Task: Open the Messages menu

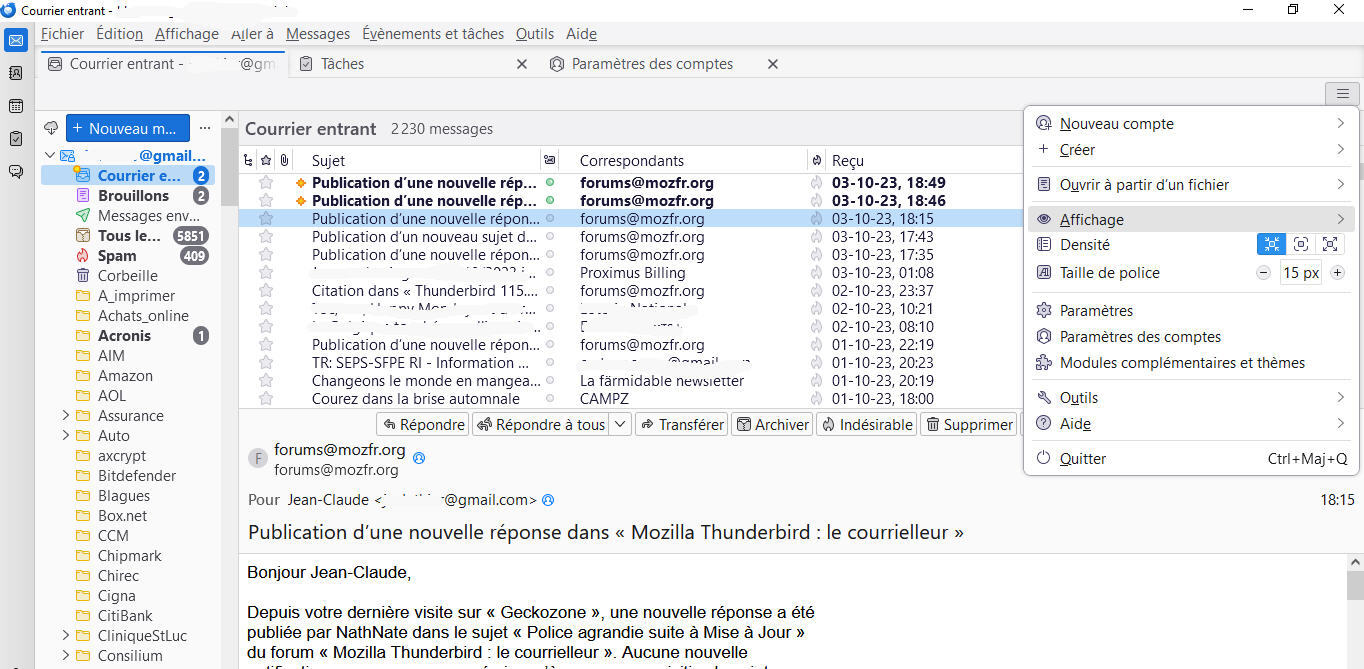Action: click(x=318, y=33)
